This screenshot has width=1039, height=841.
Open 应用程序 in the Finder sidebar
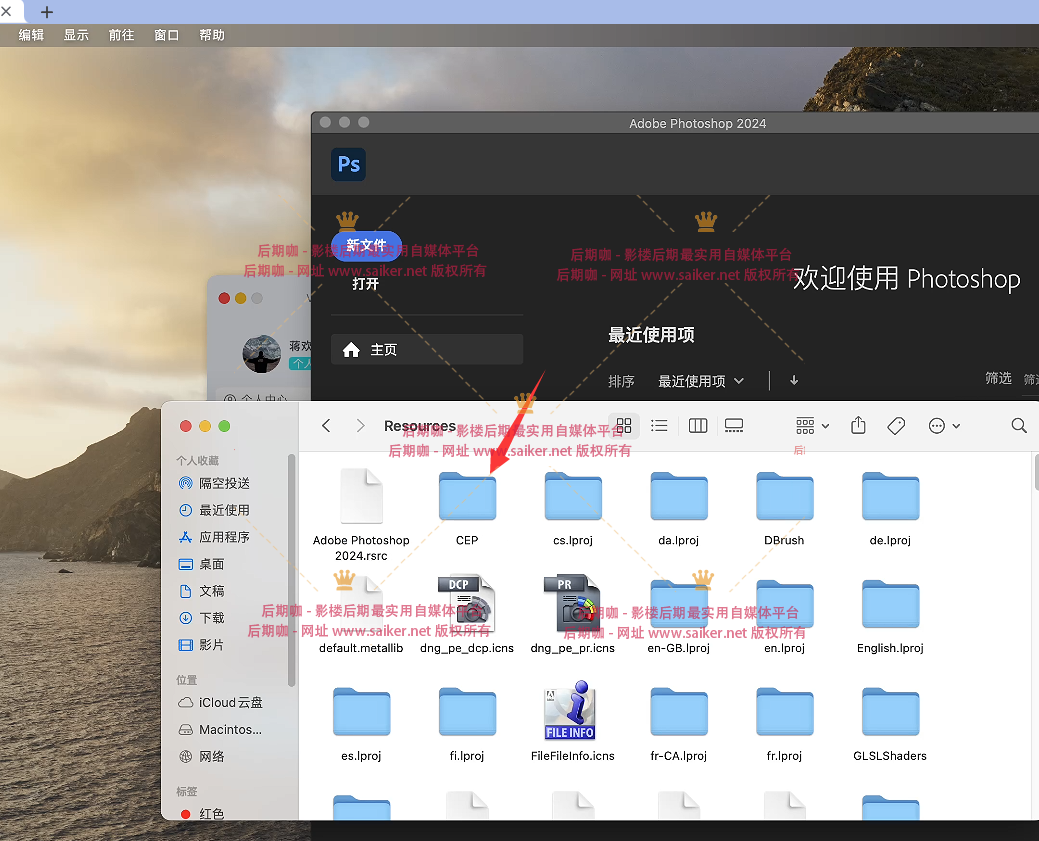pos(224,537)
